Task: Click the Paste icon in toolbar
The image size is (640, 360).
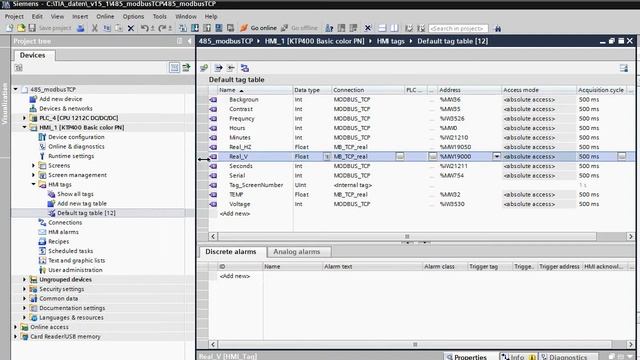Action: click(x=119, y=28)
